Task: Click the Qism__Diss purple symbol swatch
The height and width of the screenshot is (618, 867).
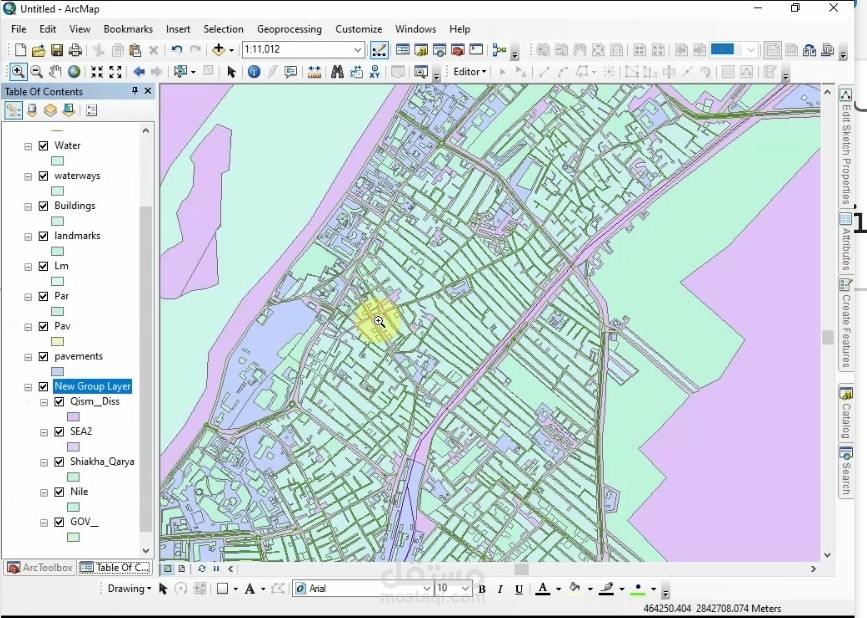Action: tap(73, 417)
